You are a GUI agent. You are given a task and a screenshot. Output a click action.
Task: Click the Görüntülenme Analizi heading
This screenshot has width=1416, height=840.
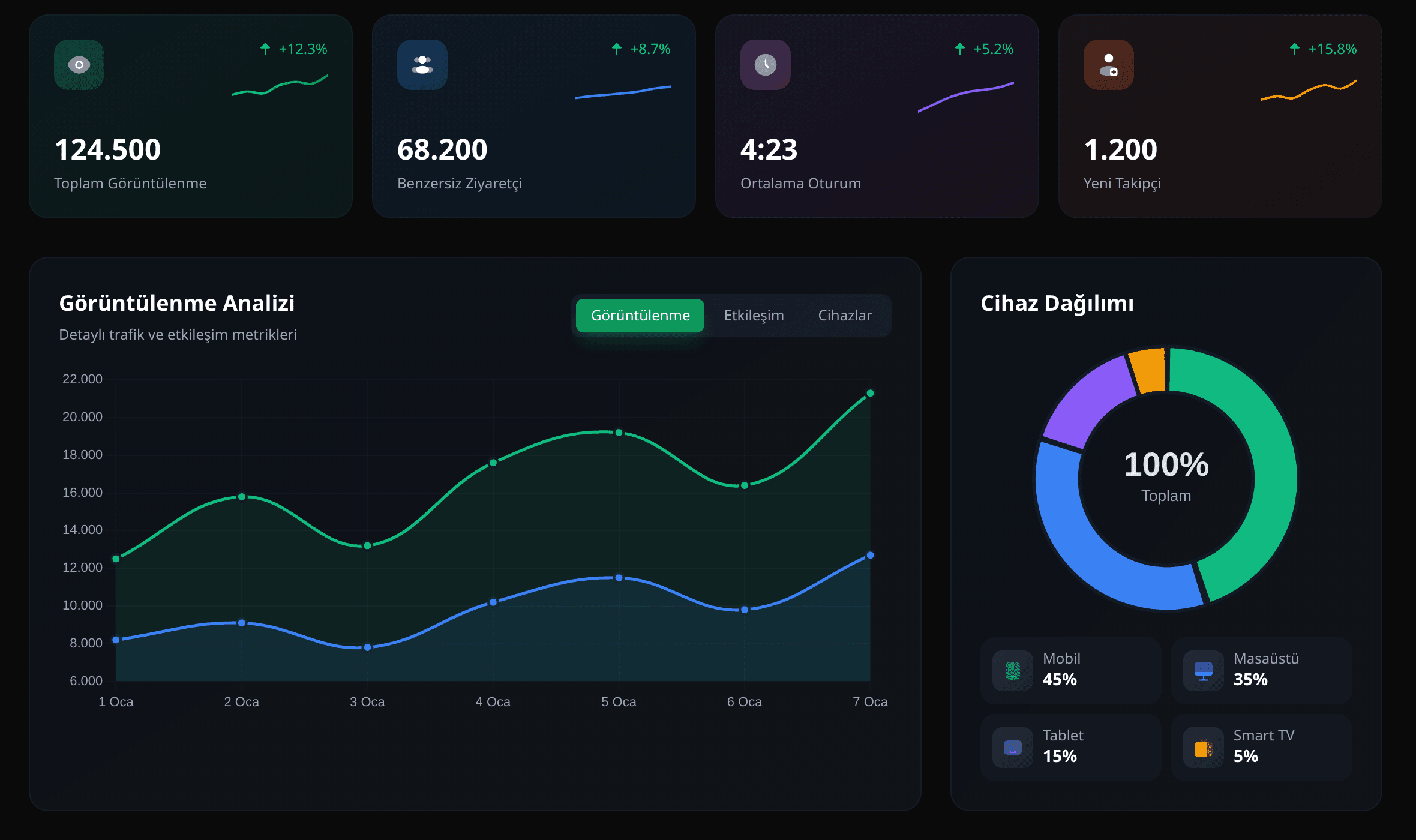177,304
